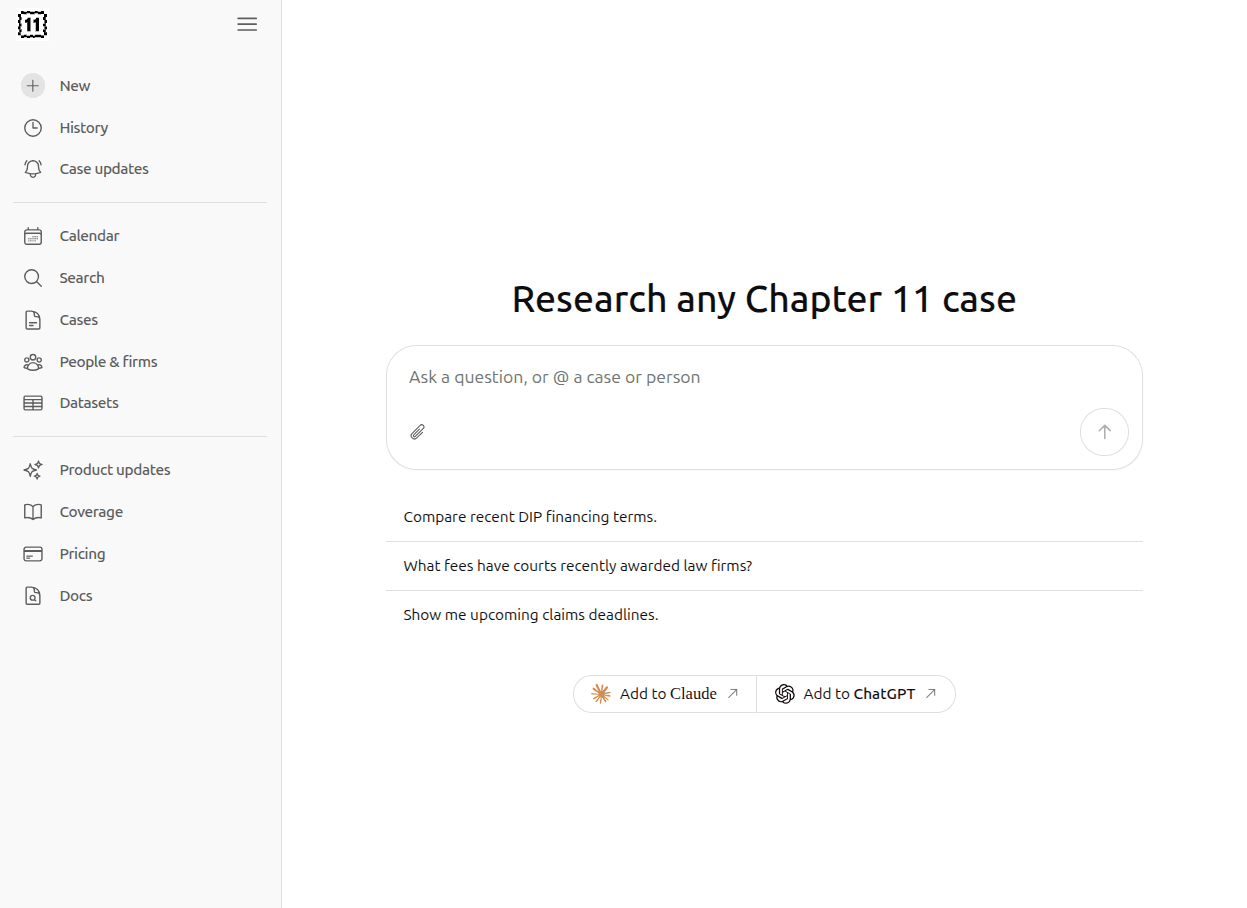Click the People & firms group icon
This screenshot has width=1247, height=908.
(33, 362)
